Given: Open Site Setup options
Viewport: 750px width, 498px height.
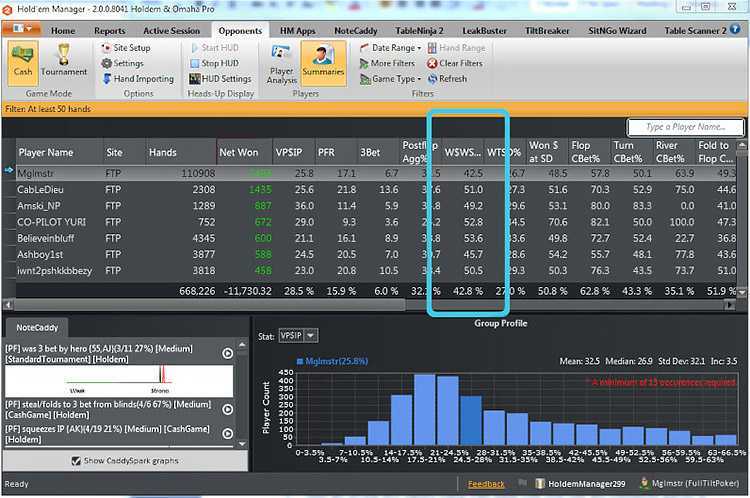Looking at the screenshot, I should tap(126, 48).
